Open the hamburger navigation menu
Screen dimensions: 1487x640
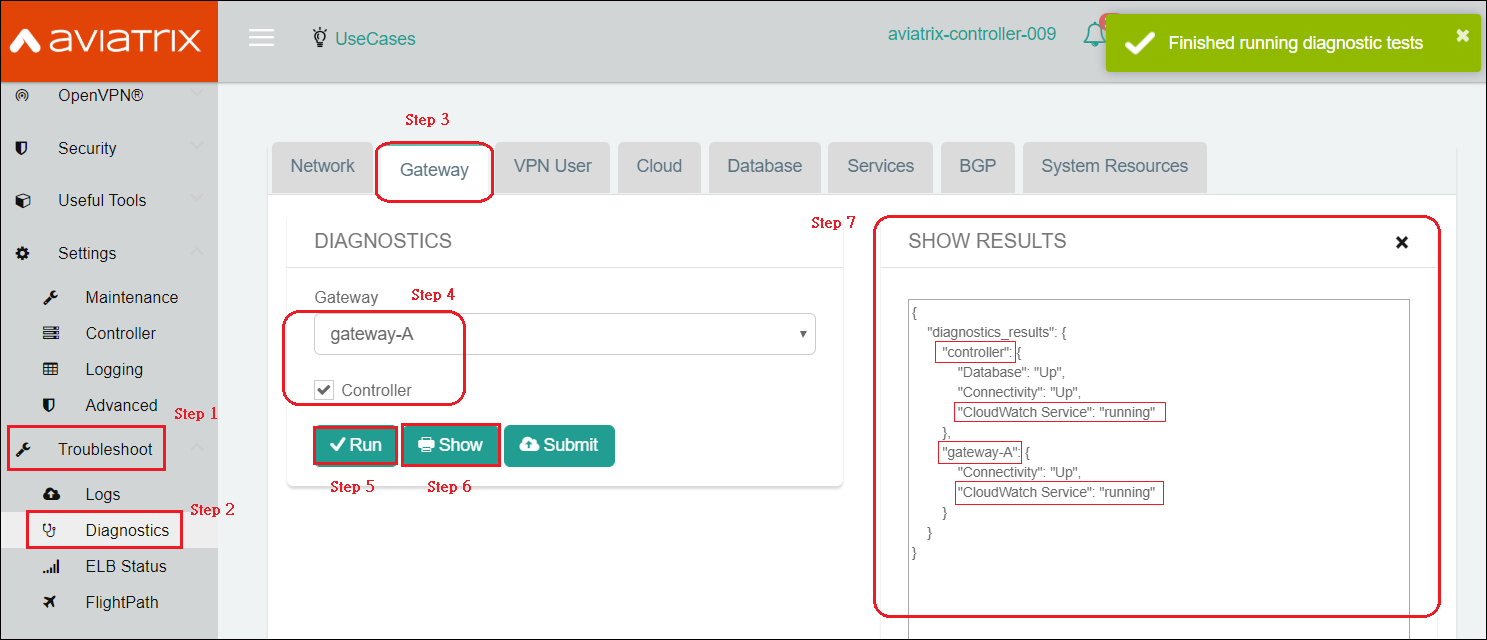coord(261,38)
